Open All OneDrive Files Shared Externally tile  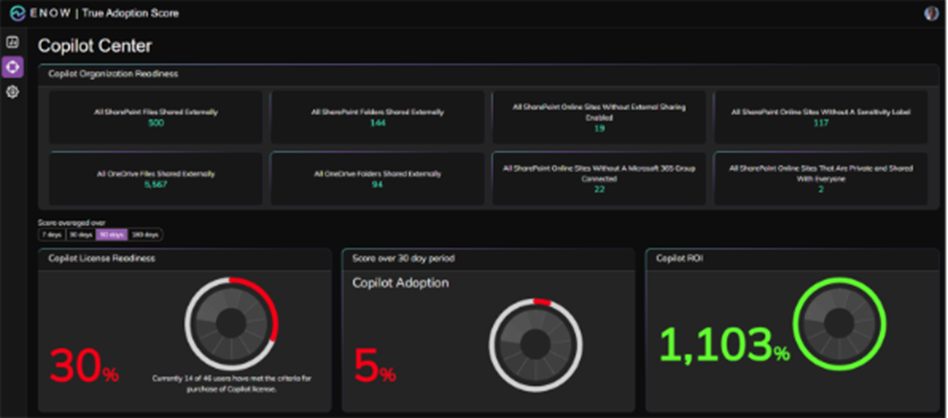(x=155, y=179)
